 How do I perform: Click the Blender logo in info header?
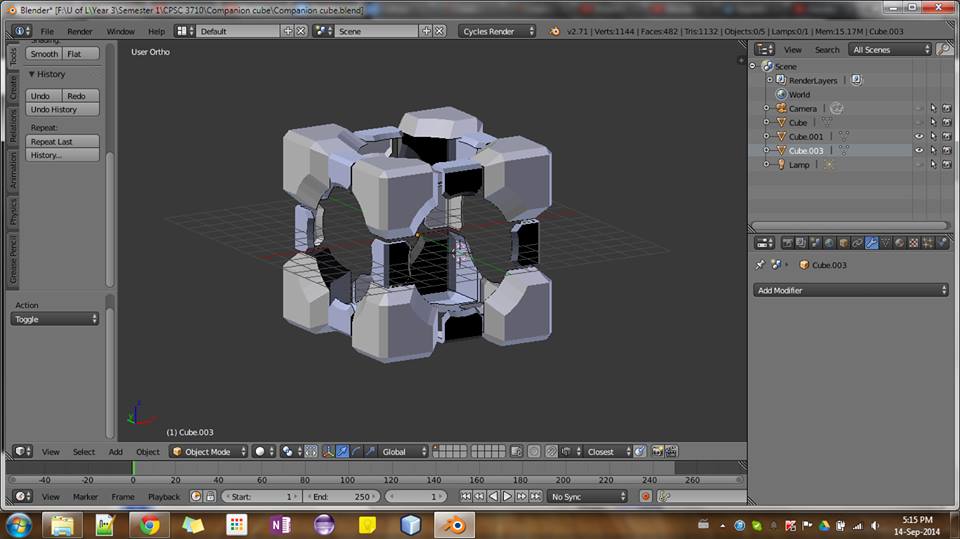tap(555, 31)
